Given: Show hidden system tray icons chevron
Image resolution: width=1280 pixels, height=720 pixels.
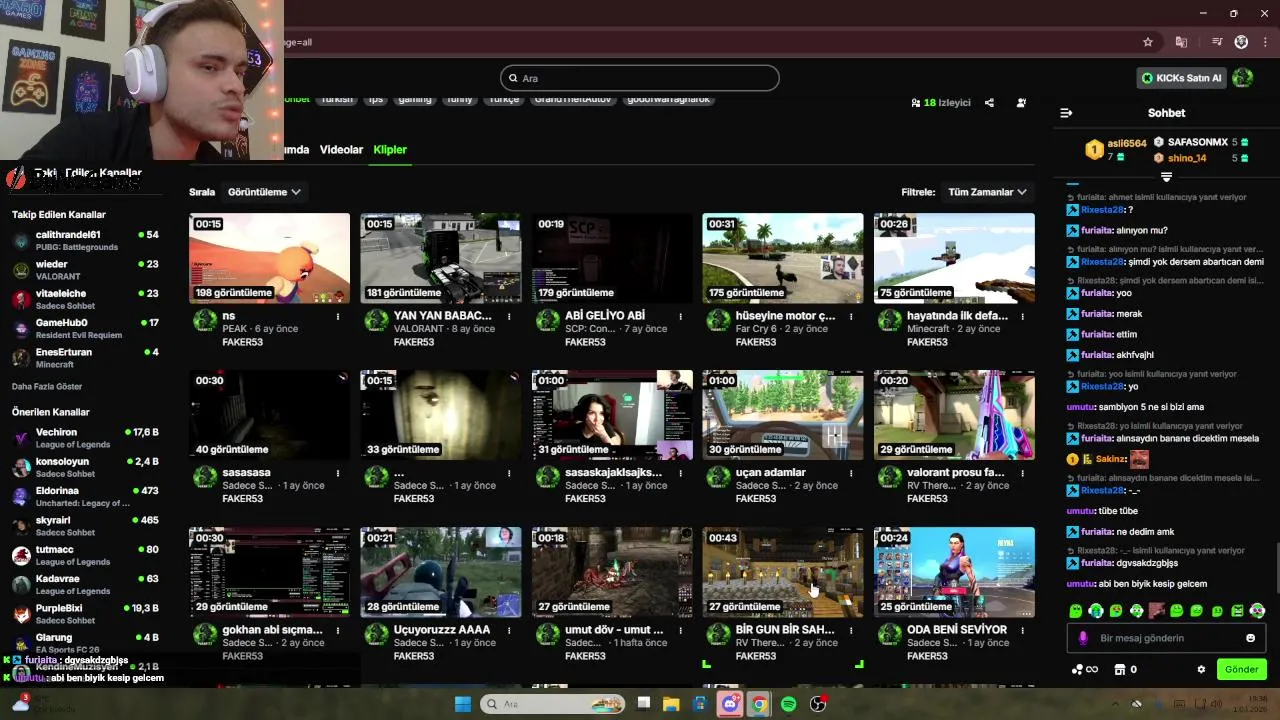Looking at the screenshot, I should pyautogui.click(x=1115, y=704).
